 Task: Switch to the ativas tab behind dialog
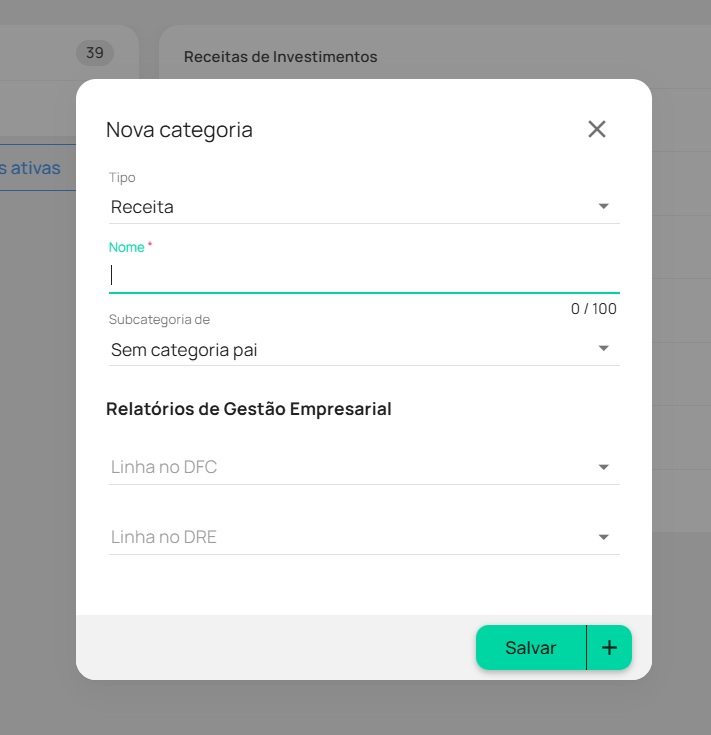pyautogui.click(x=30, y=168)
